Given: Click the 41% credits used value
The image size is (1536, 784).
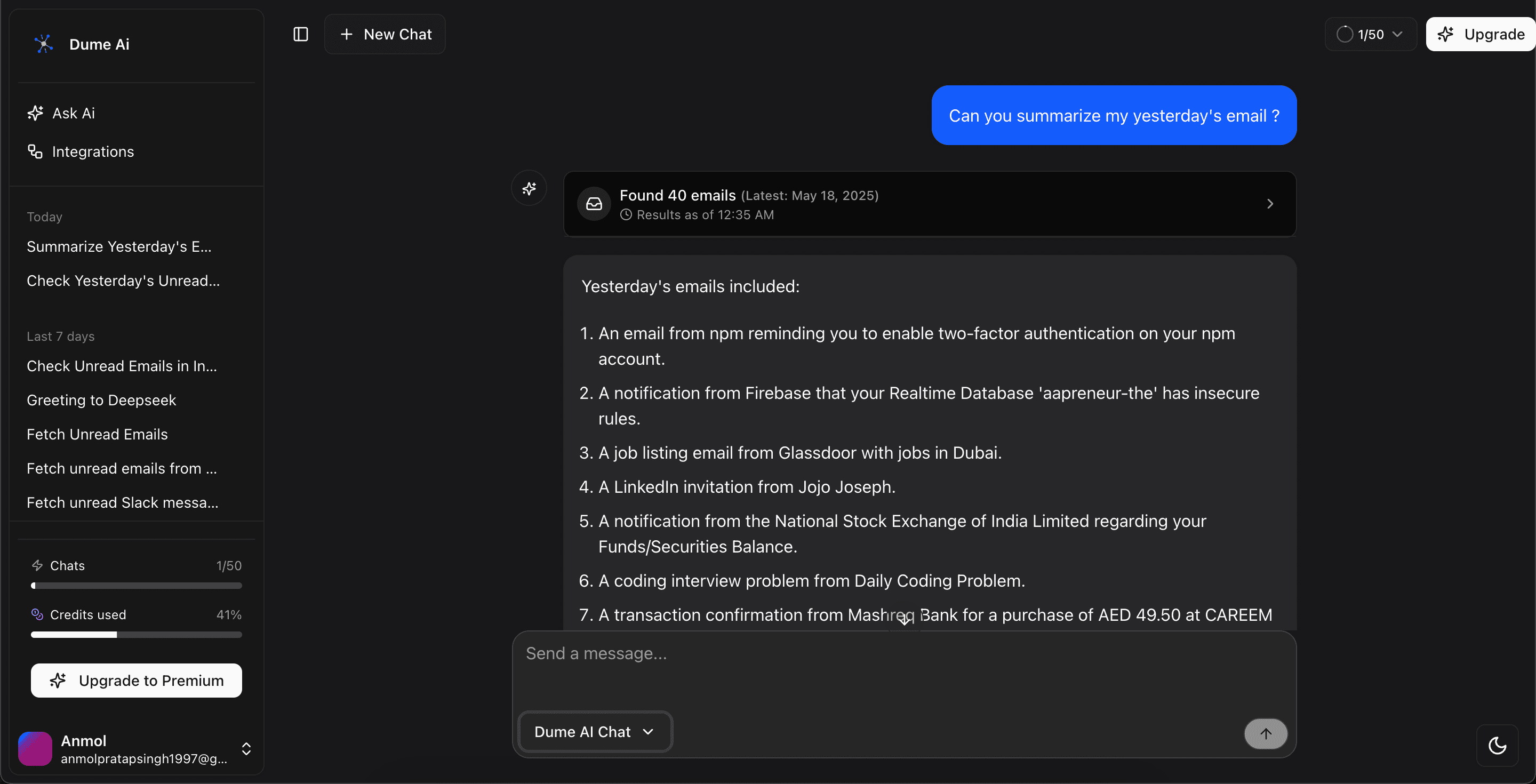Looking at the screenshot, I should click(229, 615).
